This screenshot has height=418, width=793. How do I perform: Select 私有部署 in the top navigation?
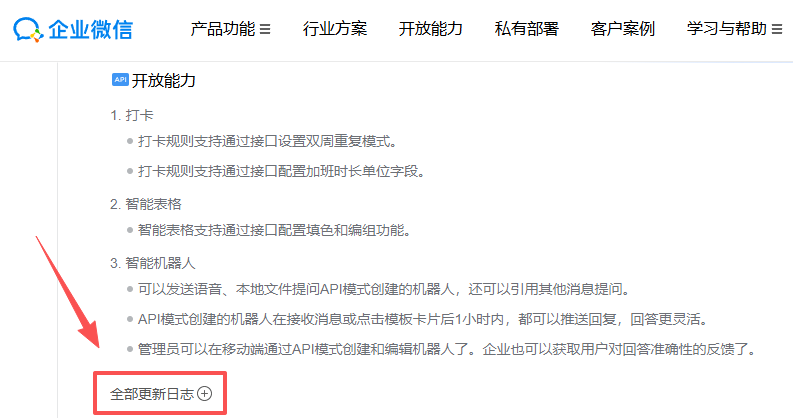526,29
